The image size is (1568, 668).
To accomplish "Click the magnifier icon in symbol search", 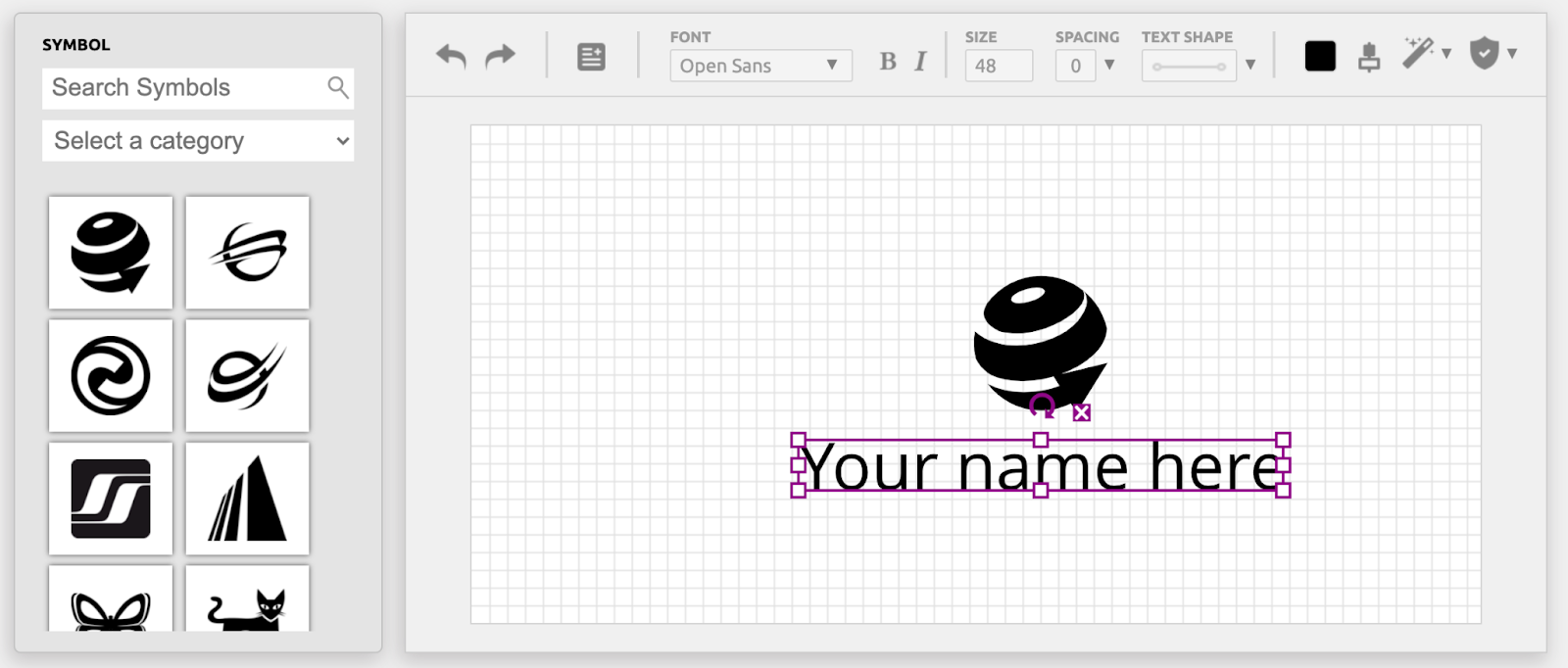I will point(338,87).
